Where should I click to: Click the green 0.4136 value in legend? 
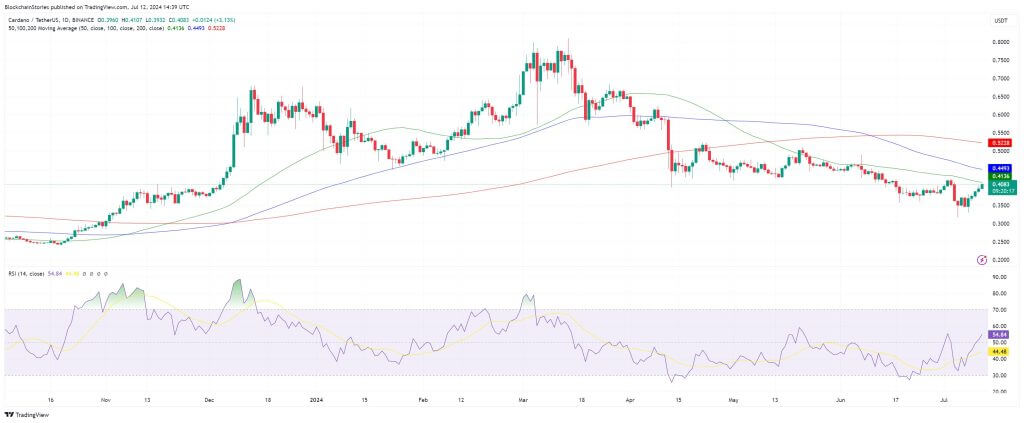click(x=176, y=28)
